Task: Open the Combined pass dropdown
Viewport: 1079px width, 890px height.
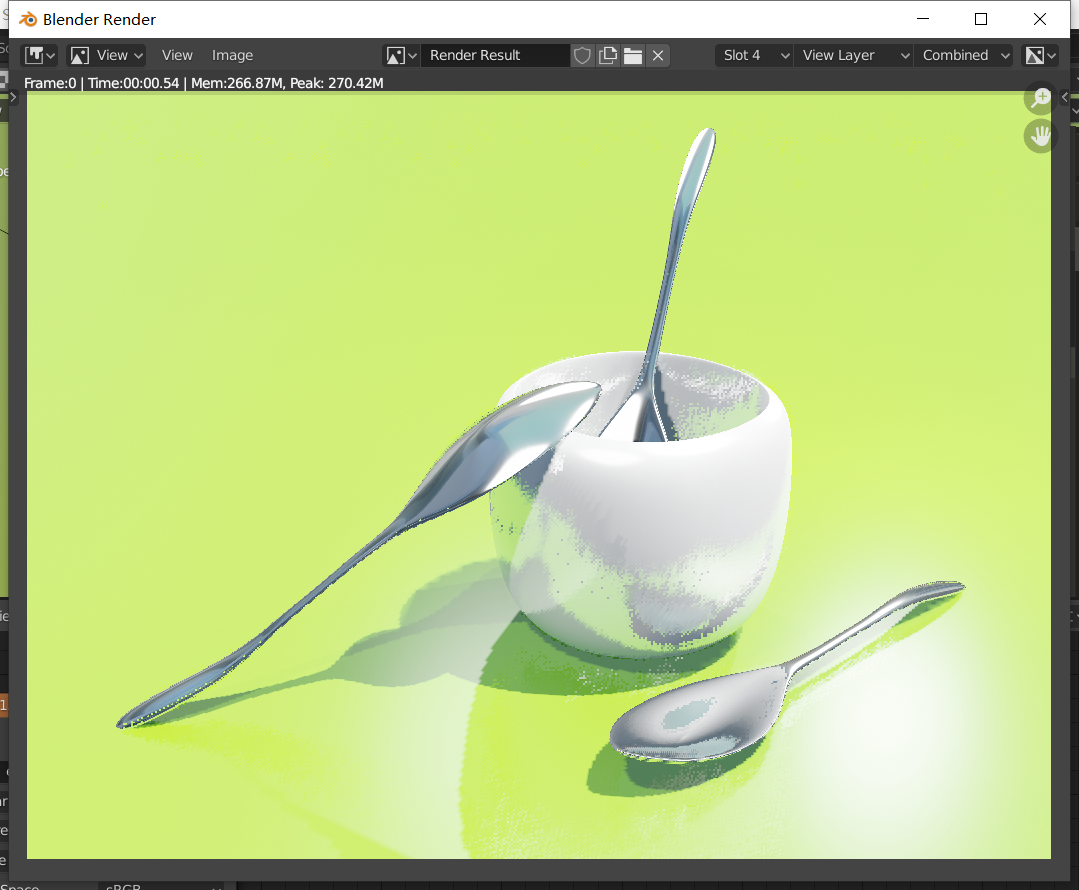Action: [963, 55]
